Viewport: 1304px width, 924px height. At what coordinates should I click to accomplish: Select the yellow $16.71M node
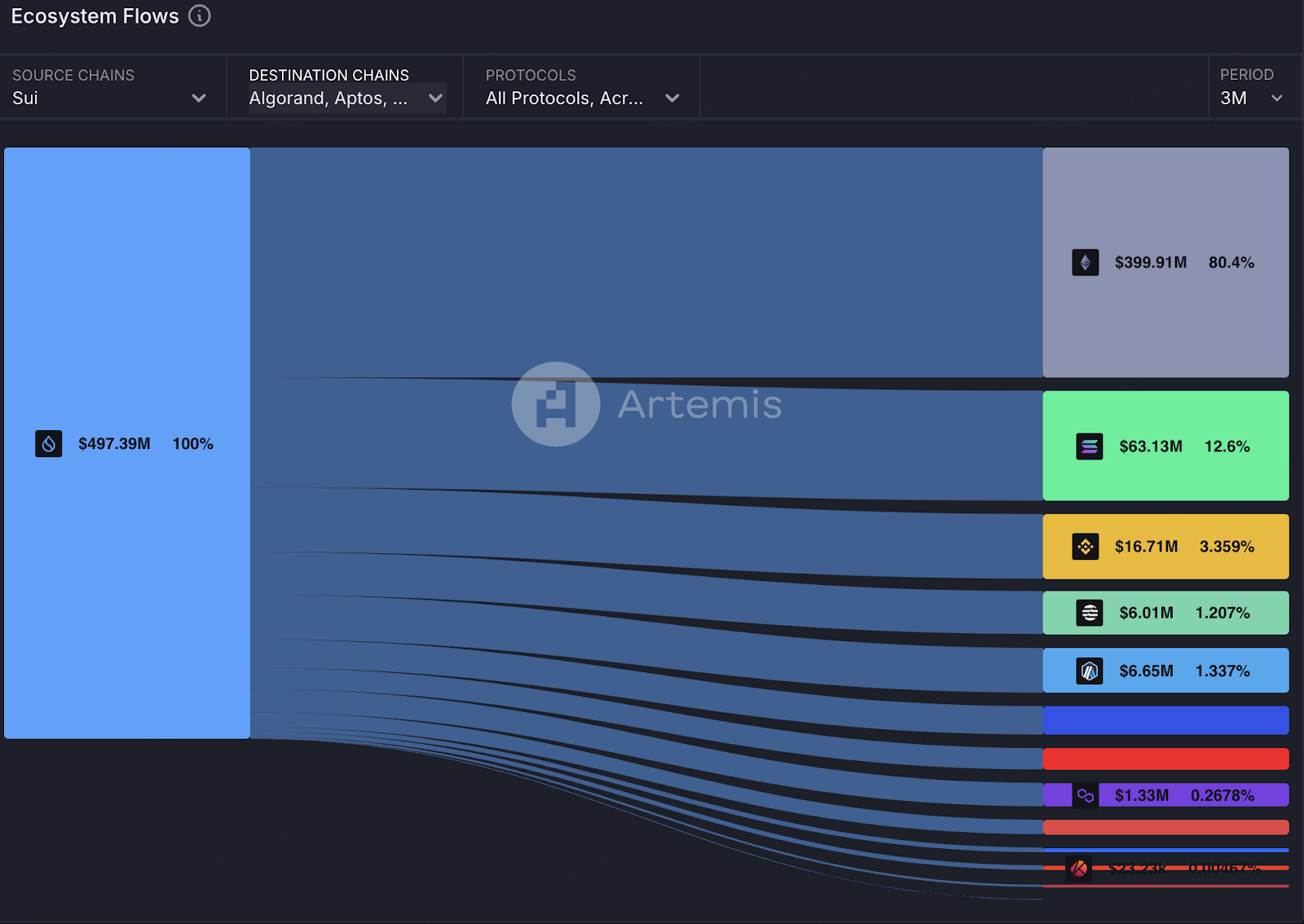pyautogui.click(x=1166, y=547)
